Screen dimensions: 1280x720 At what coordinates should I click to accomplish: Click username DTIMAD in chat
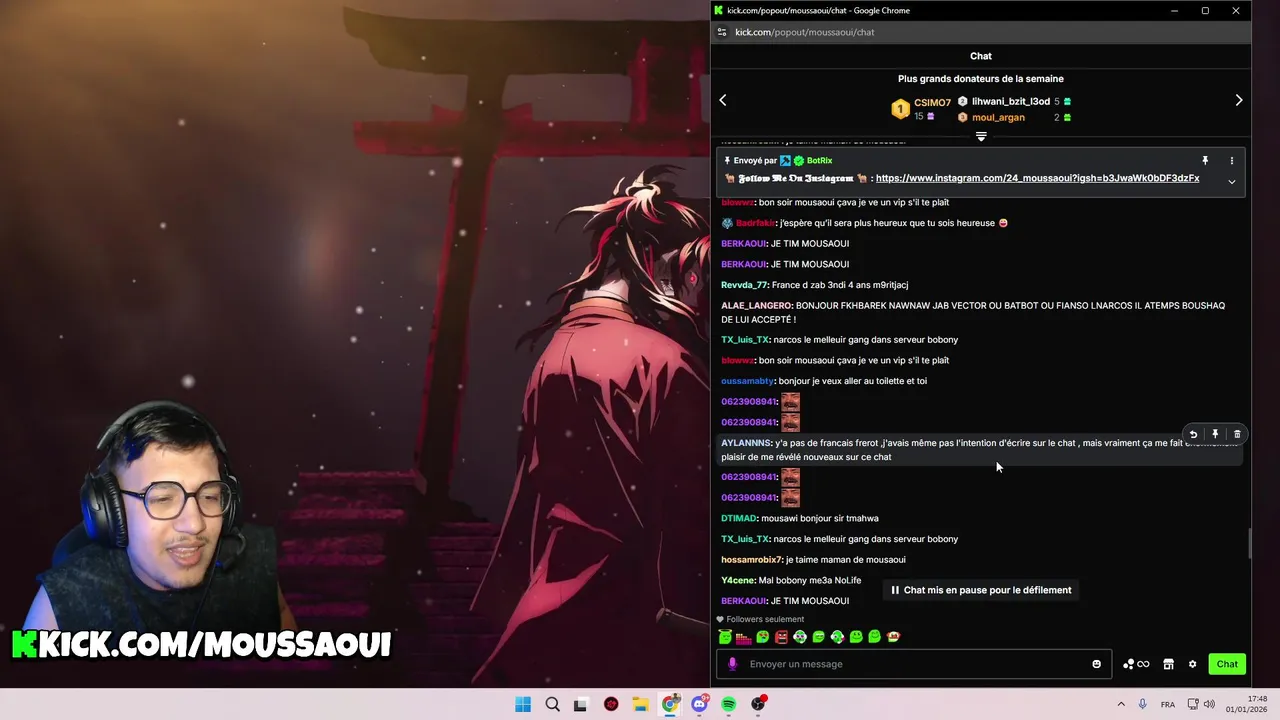click(x=738, y=518)
